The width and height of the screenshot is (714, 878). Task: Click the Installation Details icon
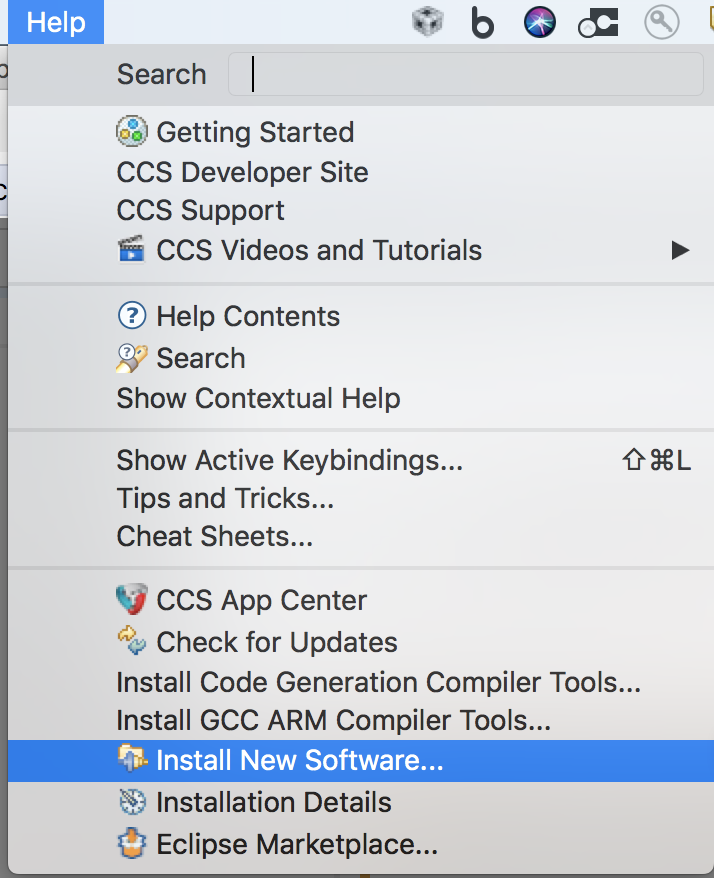(132, 802)
